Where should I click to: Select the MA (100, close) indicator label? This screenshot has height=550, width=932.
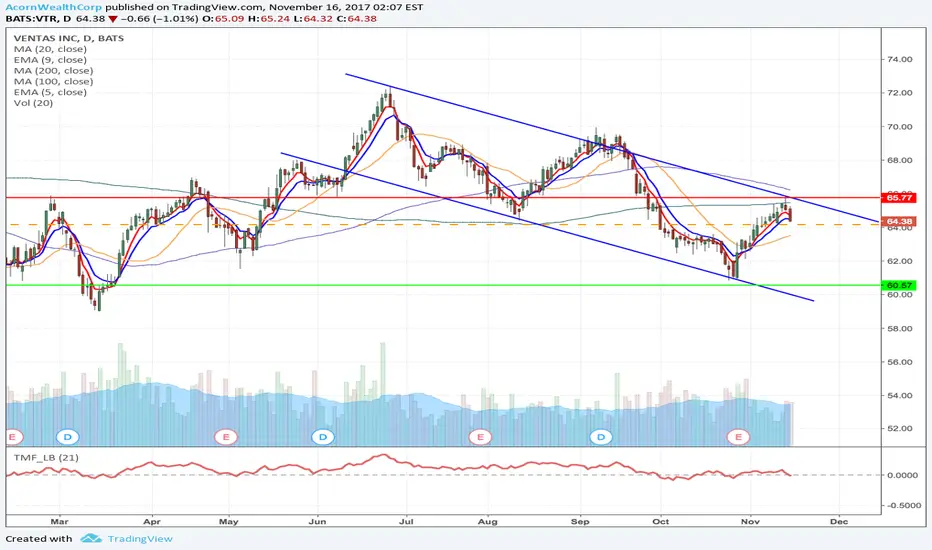tap(53, 81)
